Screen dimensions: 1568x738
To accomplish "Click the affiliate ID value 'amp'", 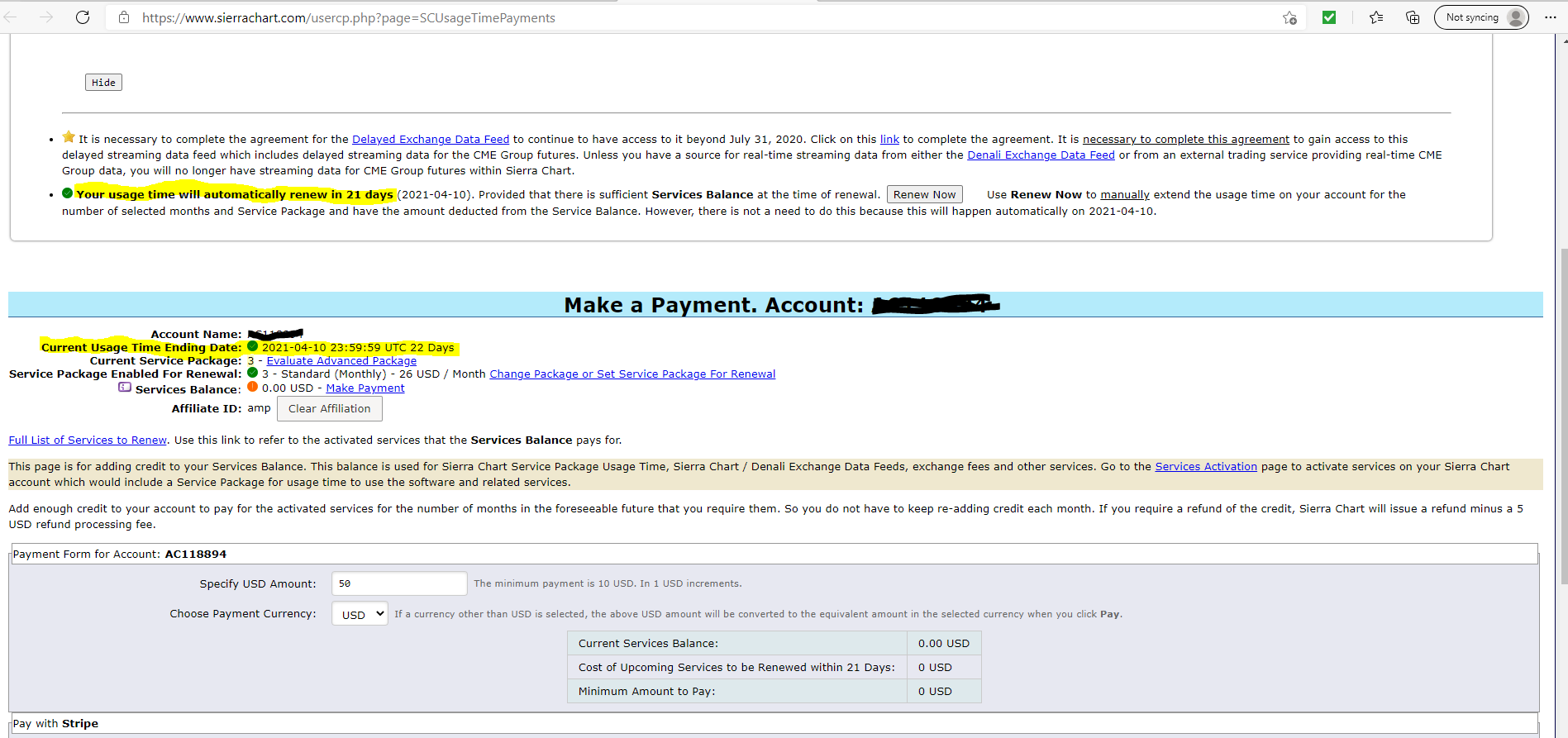I will [259, 408].
